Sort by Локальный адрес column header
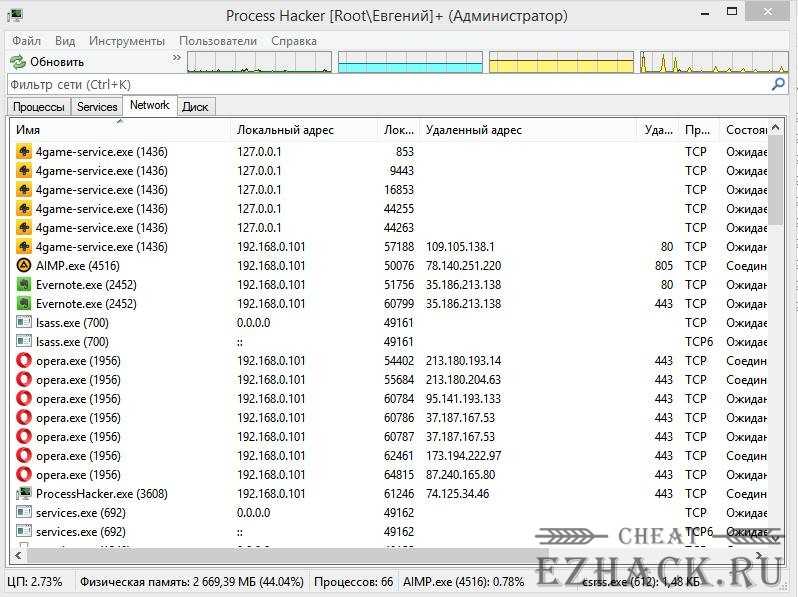The height and width of the screenshot is (597, 798). [x=304, y=130]
